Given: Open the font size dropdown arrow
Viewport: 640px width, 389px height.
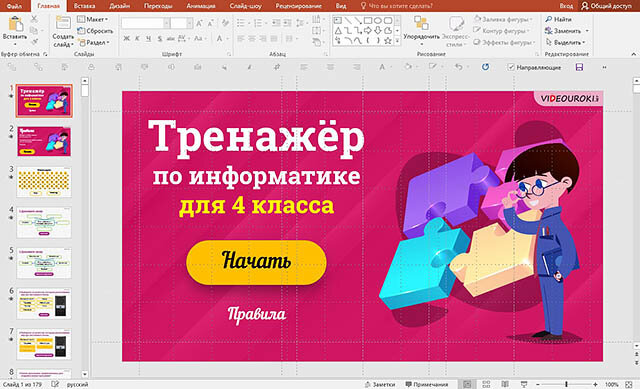Looking at the screenshot, I should (189, 23).
